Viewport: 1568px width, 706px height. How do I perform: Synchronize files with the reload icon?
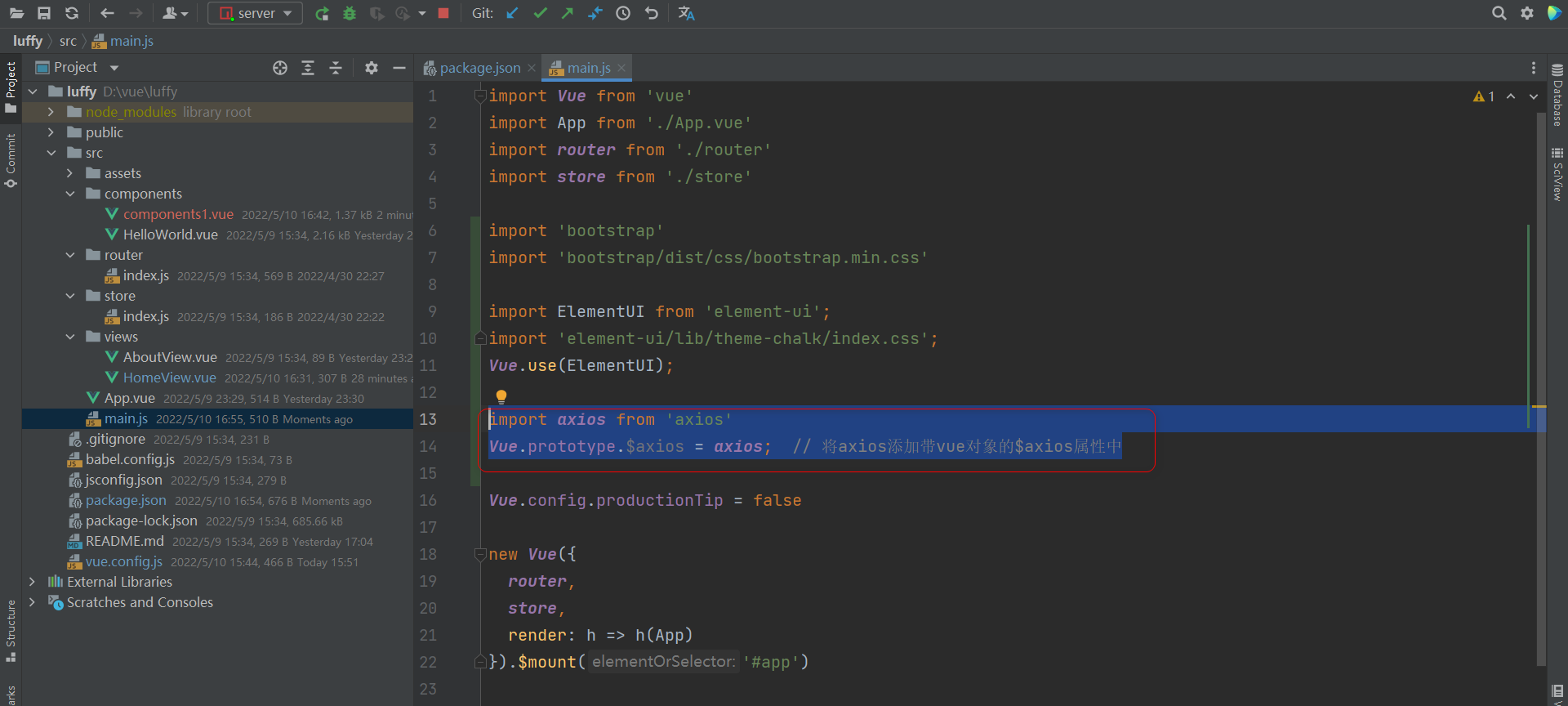72,13
